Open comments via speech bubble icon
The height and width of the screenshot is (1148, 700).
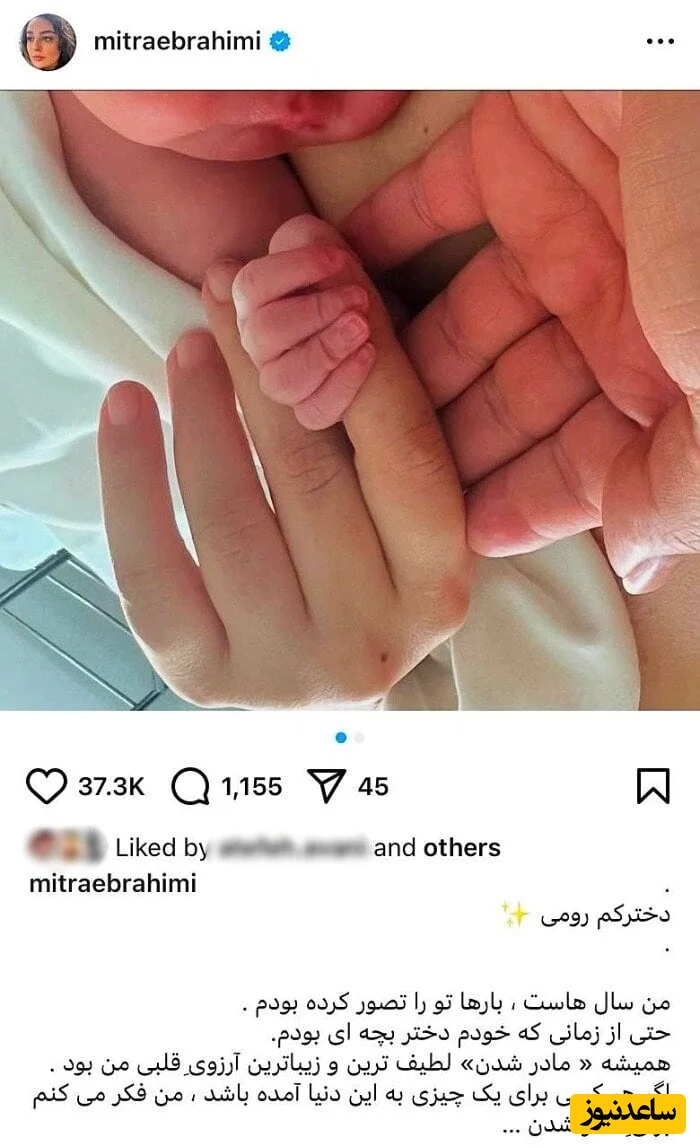190,786
